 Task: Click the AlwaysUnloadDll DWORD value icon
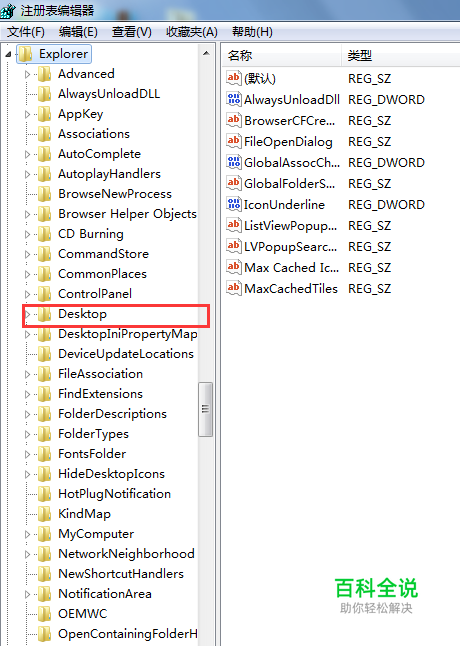(x=234, y=99)
